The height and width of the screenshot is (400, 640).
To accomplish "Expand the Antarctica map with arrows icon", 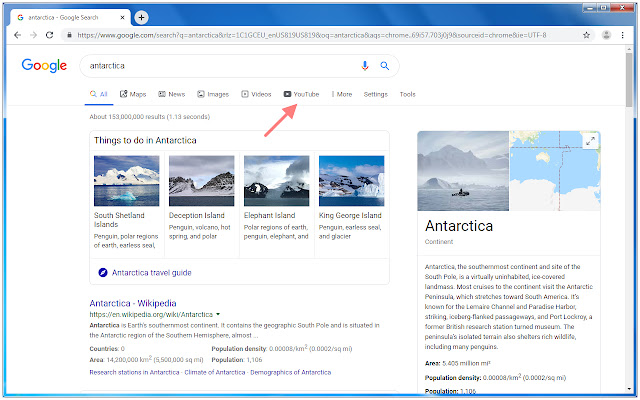I will click(590, 141).
